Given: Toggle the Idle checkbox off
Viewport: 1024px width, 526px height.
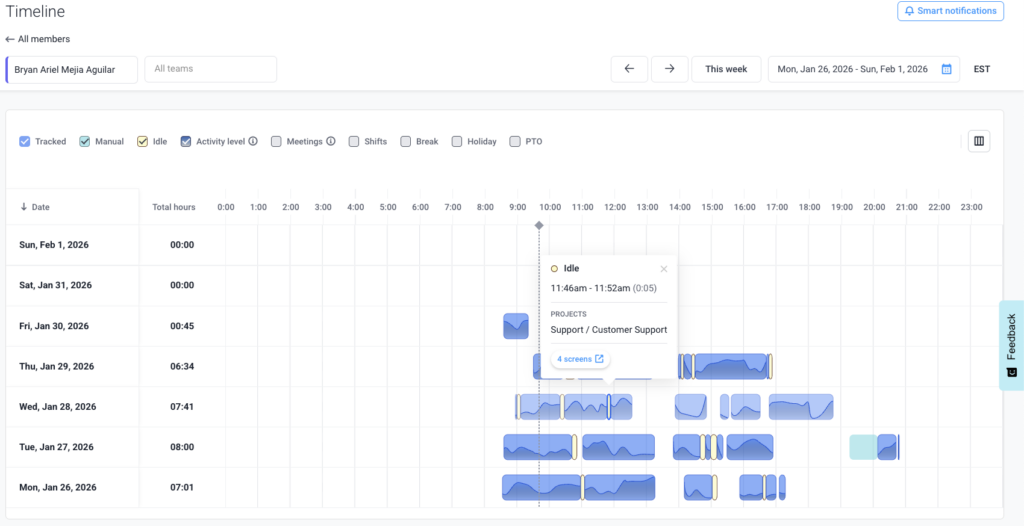Looking at the screenshot, I should pos(143,142).
